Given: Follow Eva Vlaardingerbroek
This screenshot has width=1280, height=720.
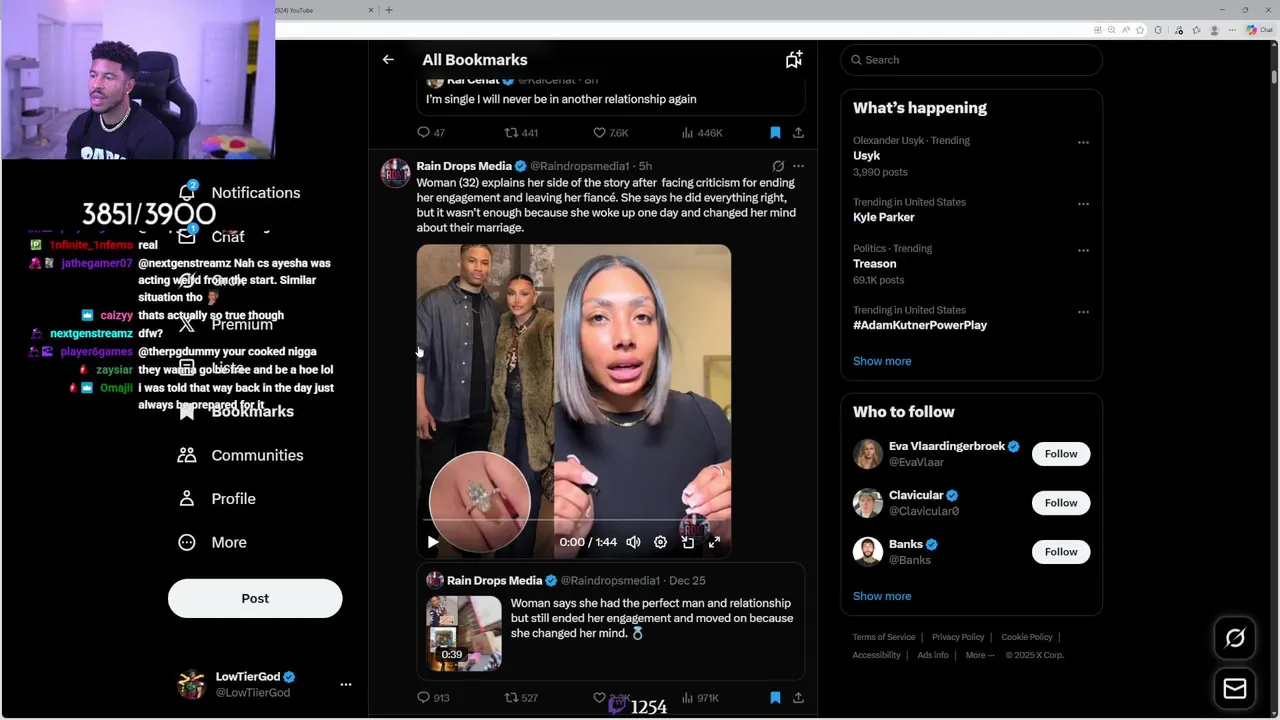Looking at the screenshot, I should click(x=1061, y=454).
